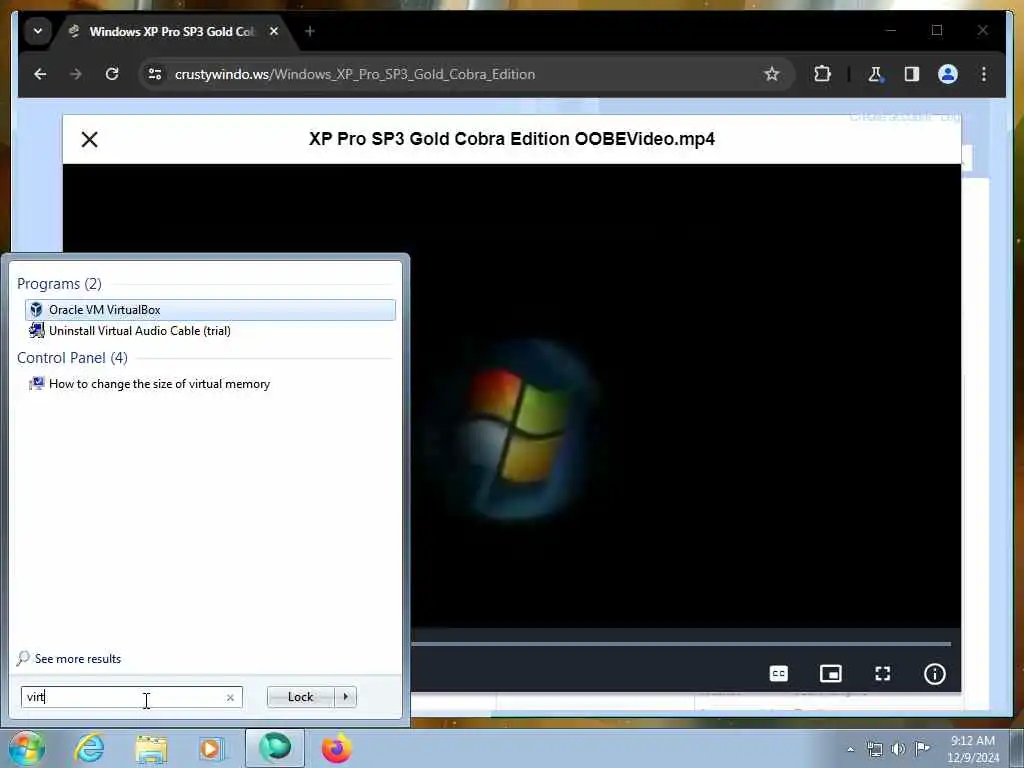Launch Windows Media Player from taskbar
Image resolution: width=1024 pixels, height=768 pixels.
(211, 748)
